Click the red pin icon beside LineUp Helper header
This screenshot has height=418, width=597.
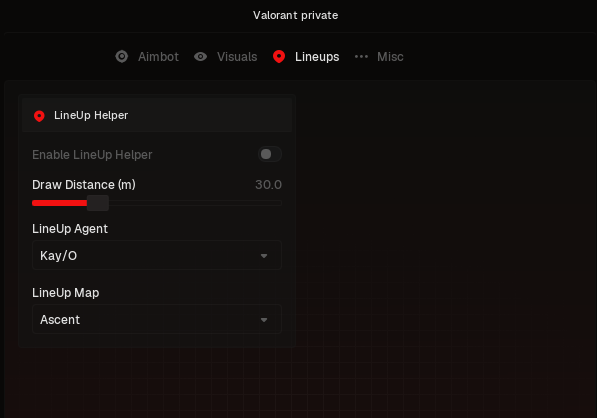click(x=39, y=116)
